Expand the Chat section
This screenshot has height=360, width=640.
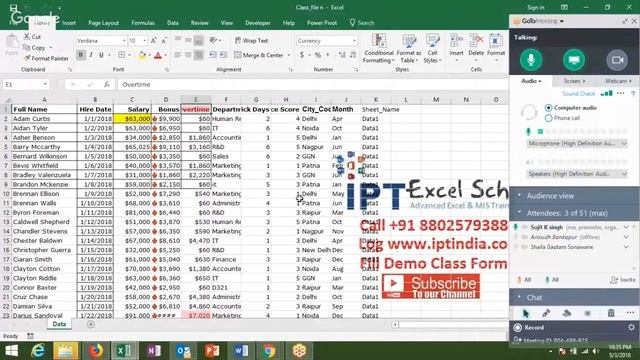[x=574, y=297]
